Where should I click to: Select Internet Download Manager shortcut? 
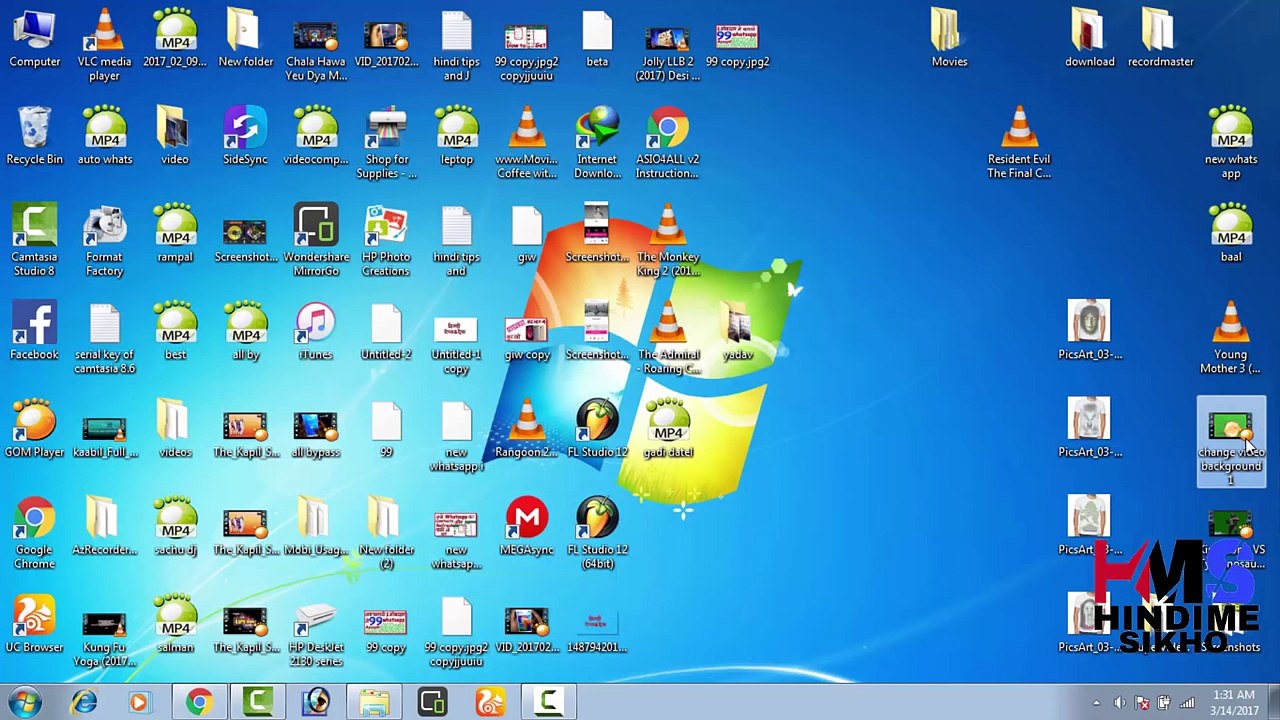click(597, 142)
